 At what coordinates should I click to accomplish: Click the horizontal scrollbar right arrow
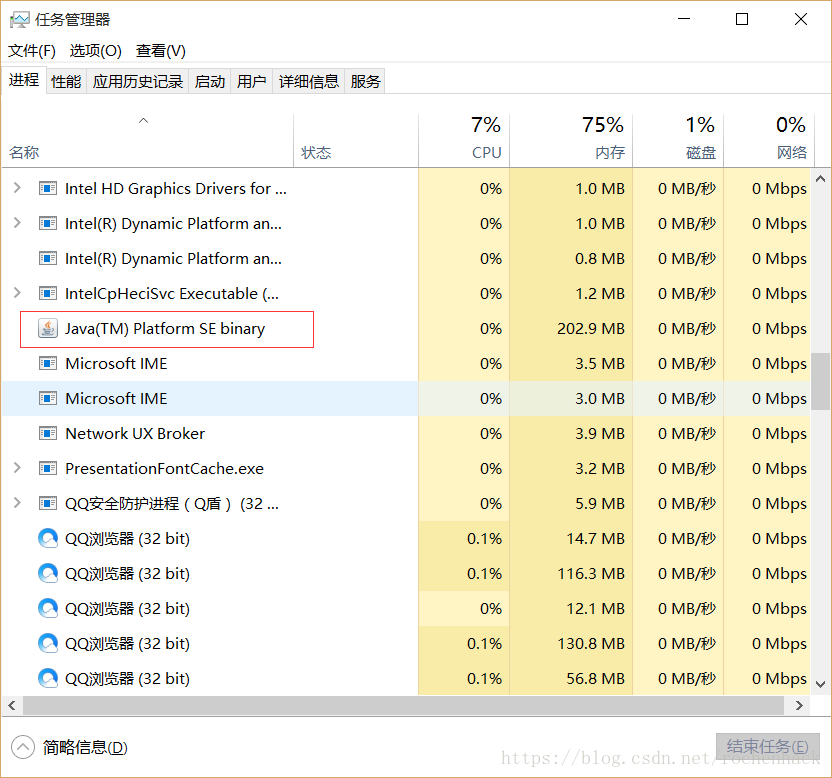coord(799,705)
